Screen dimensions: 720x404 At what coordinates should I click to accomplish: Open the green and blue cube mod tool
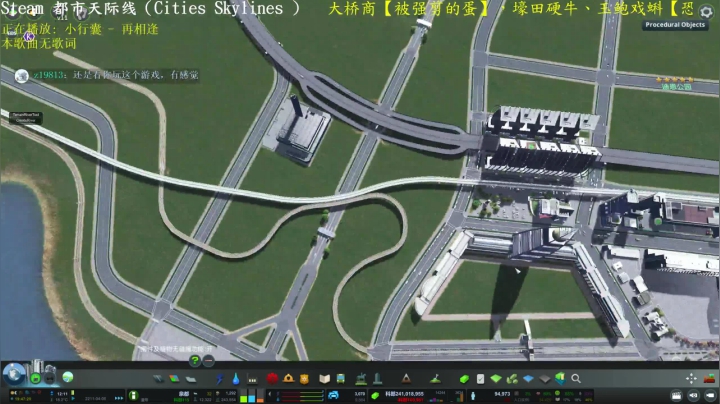560,378
